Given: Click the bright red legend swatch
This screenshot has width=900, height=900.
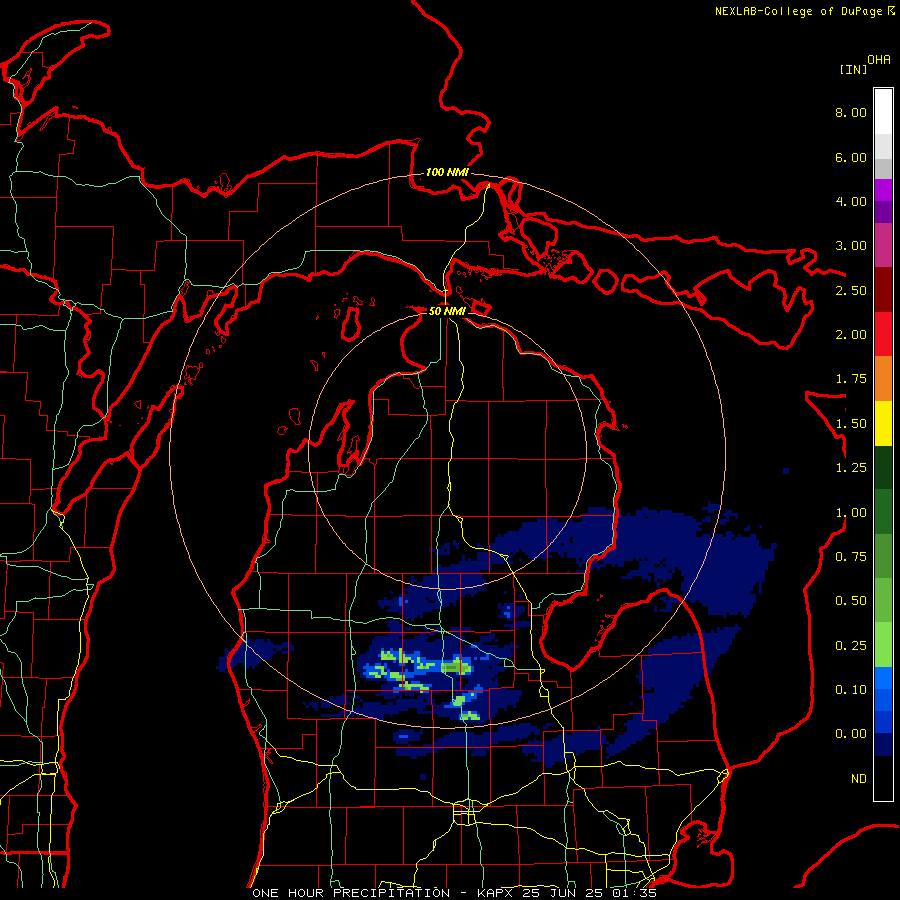Looking at the screenshot, I should point(883,334).
